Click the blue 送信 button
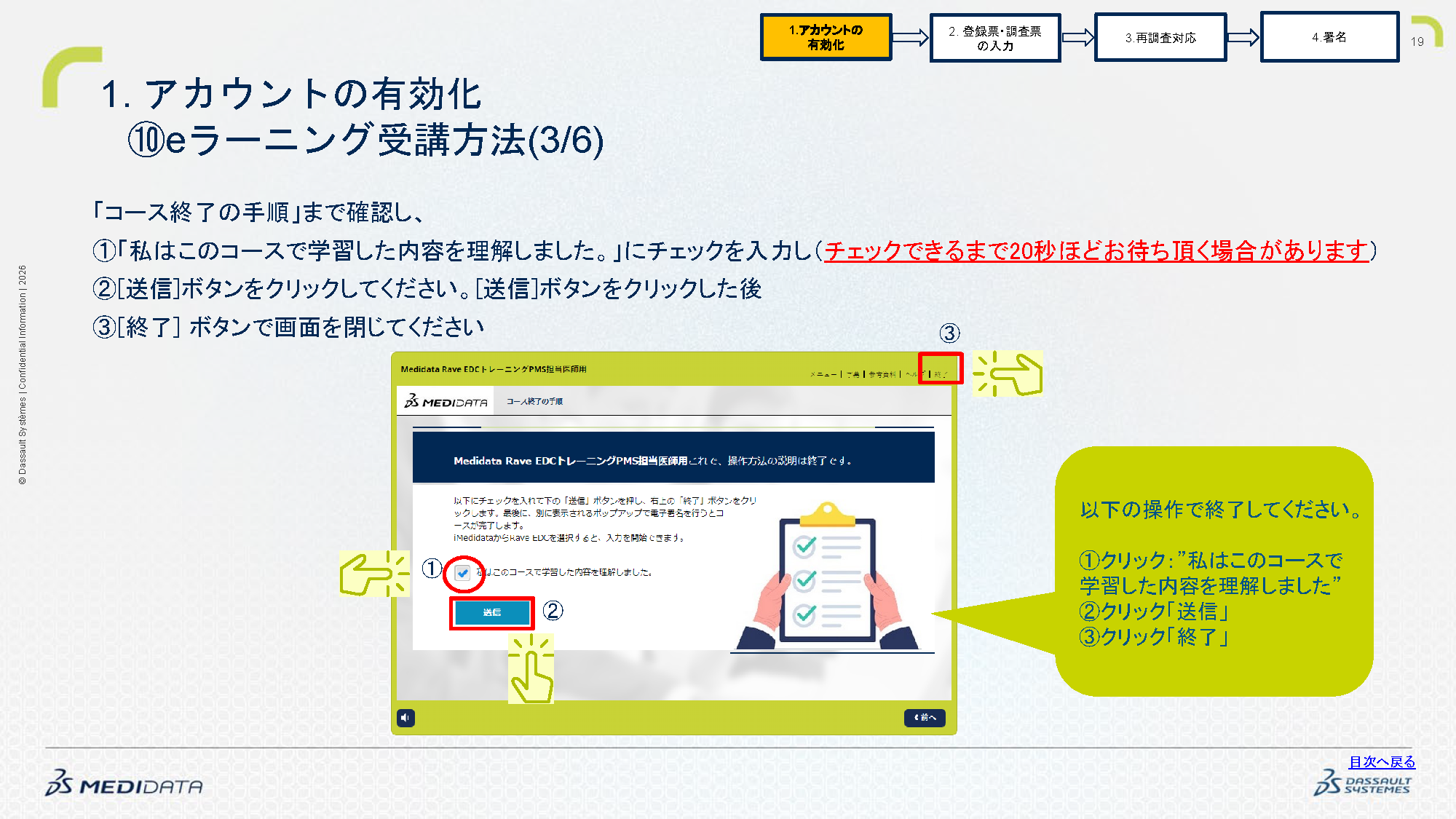This screenshot has width=1456, height=819. click(x=492, y=612)
